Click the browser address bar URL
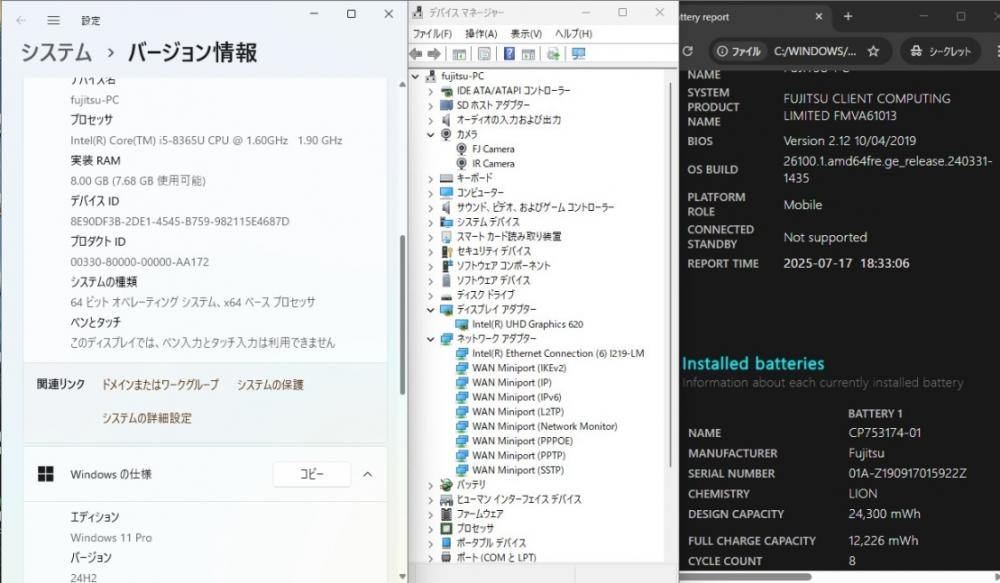The image size is (1000, 583). [x=814, y=51]
